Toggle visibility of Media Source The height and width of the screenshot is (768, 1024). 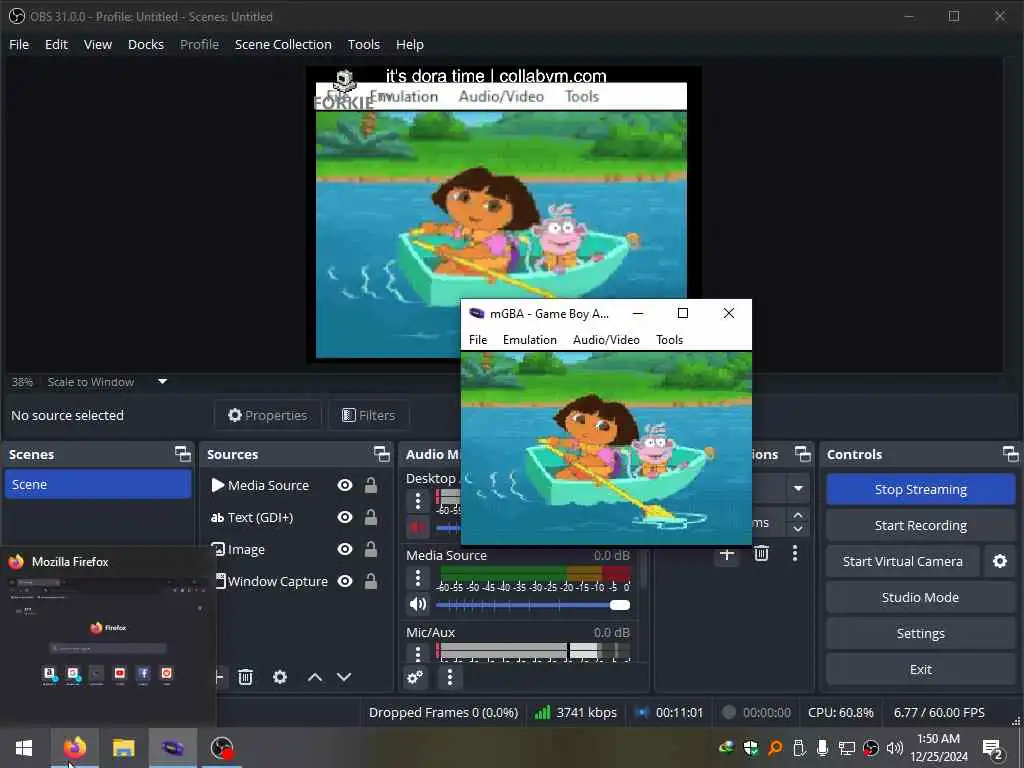[x=345, y=485]
